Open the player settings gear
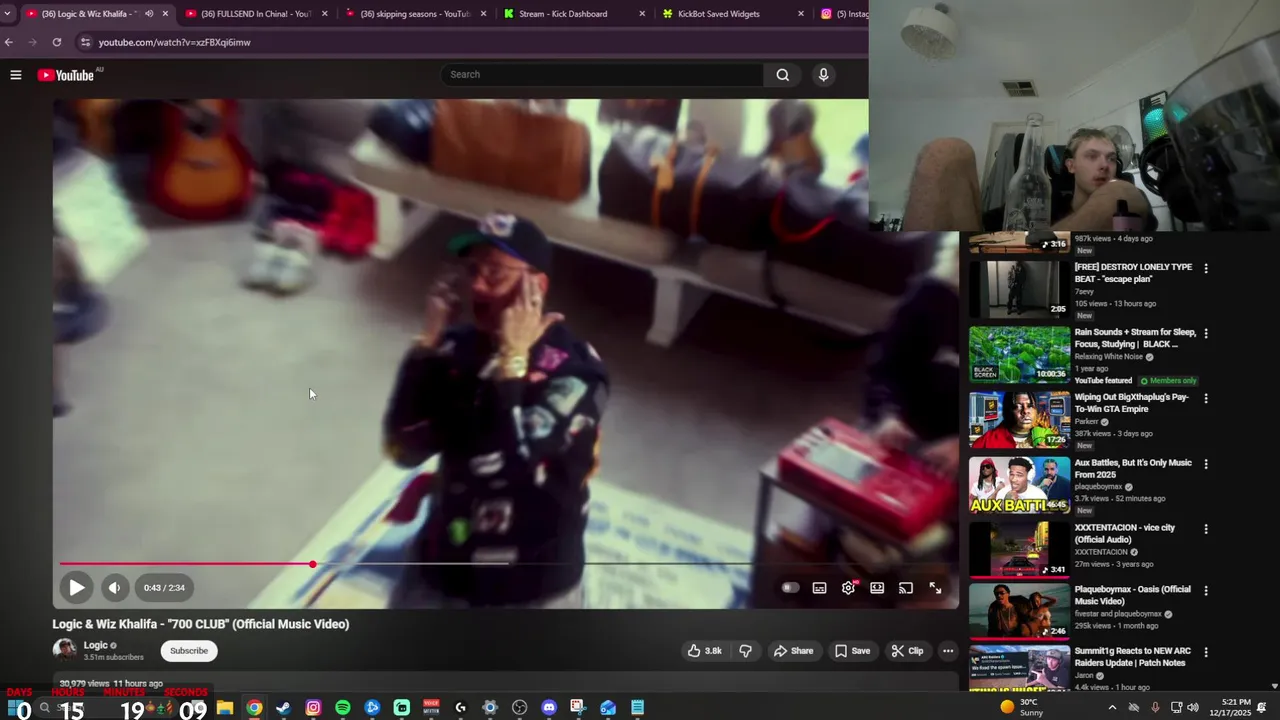The height and width of the screenshot is (720, 1280). 848,588
